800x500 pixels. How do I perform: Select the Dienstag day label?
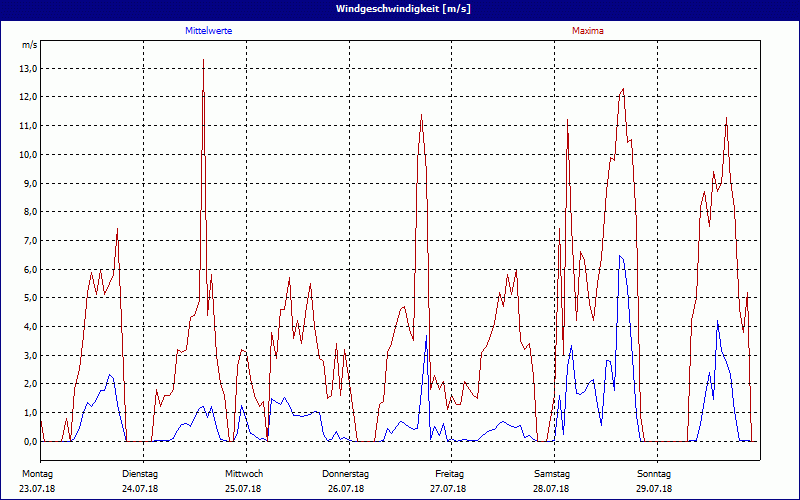[140, 473]
